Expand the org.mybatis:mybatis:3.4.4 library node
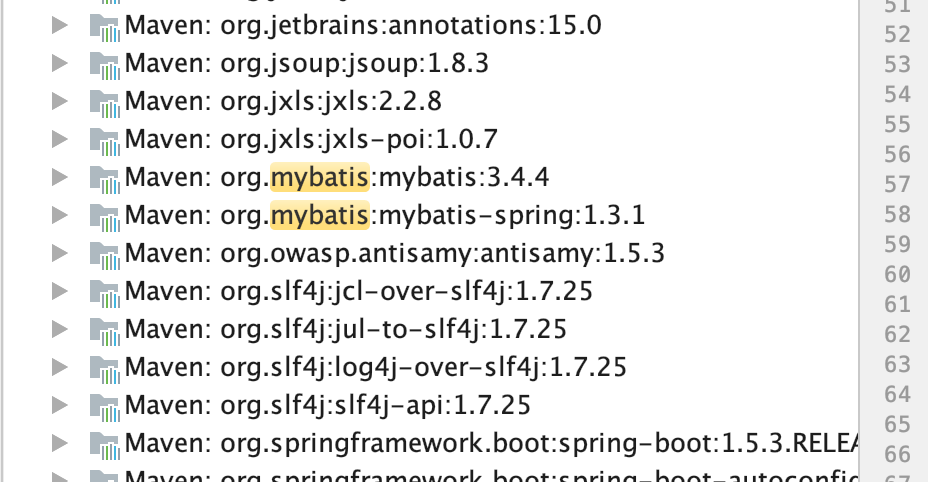The image size is (928, 482). [x=60, y=177]
